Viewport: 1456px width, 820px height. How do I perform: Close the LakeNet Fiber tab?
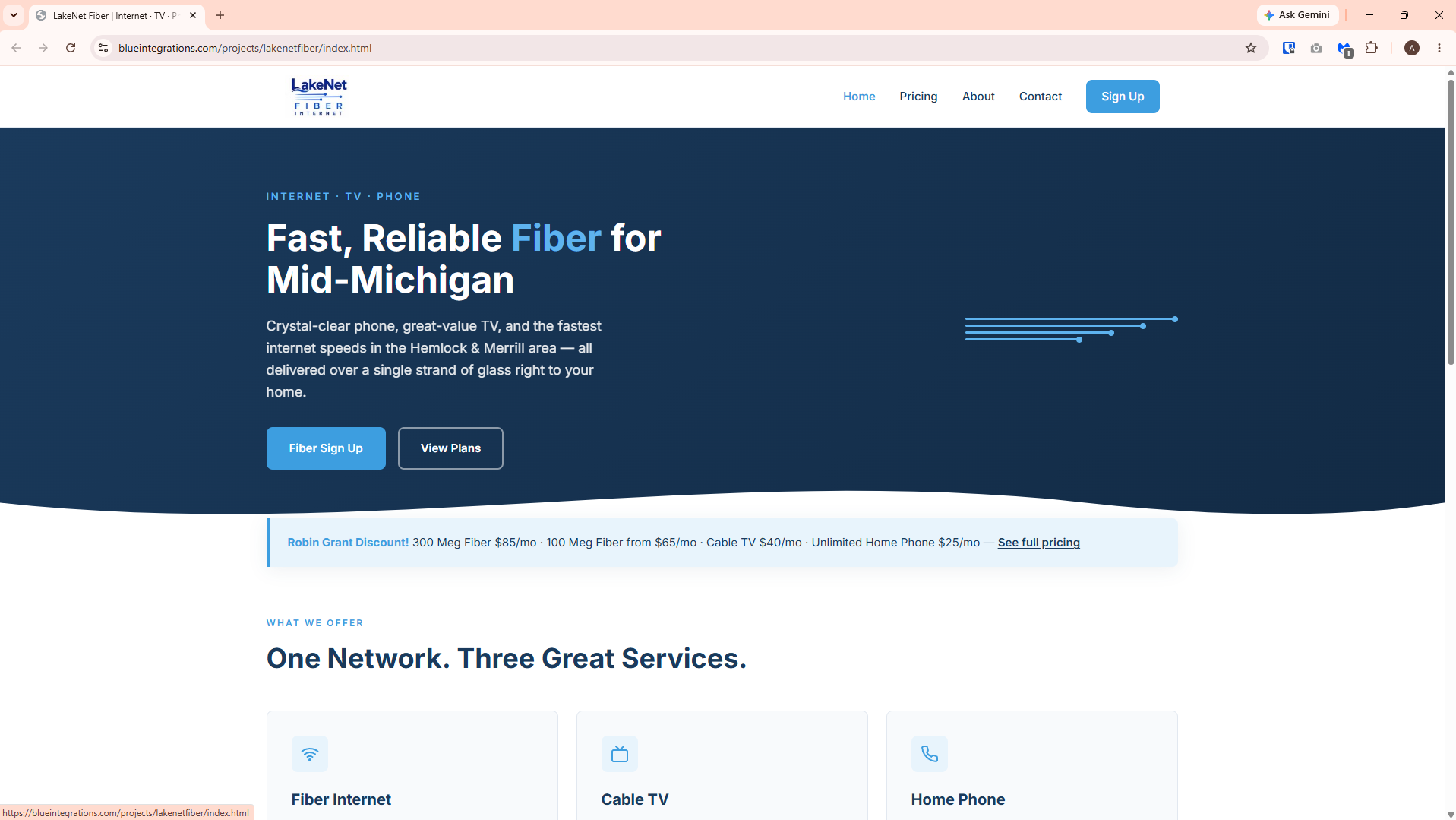click(193, 15)
